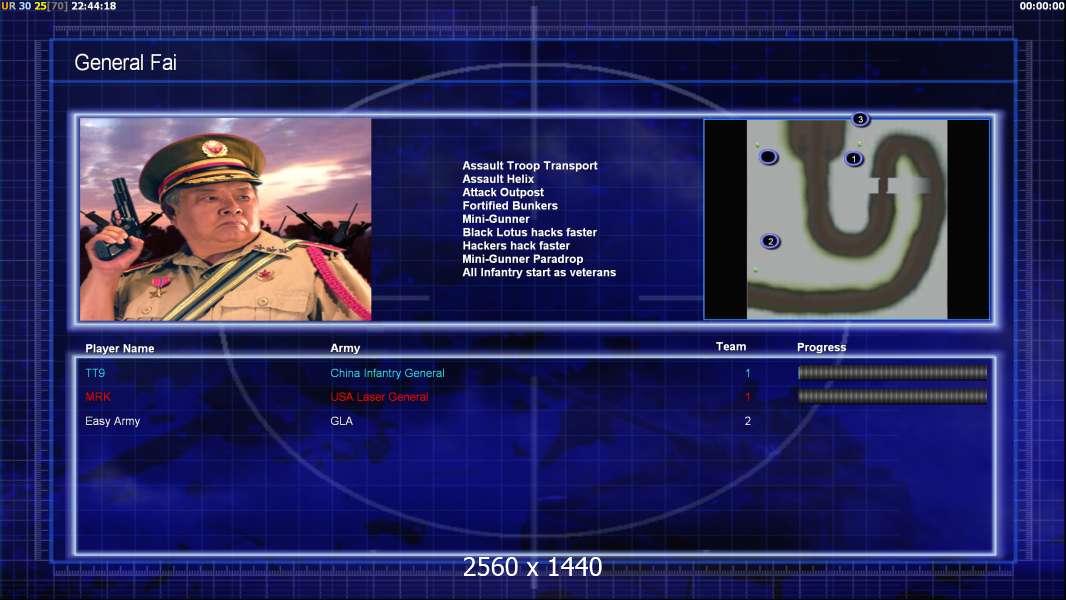Click the Team column header
Image resolution: width=1066 pixels, height=600 pixels.
pyautogui.click(x=731, y=347)
